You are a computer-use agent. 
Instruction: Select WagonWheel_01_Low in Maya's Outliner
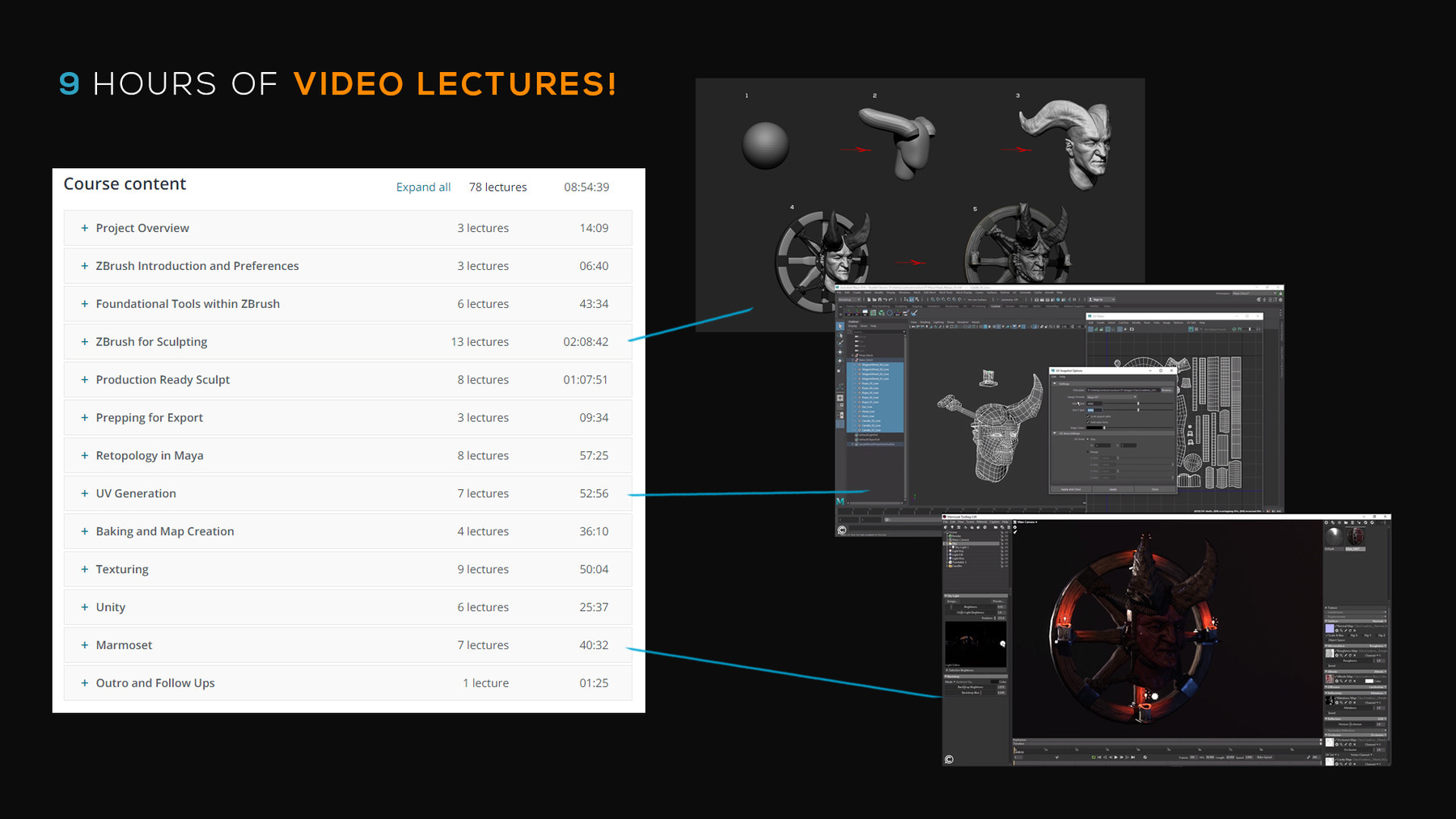[874, 378]
